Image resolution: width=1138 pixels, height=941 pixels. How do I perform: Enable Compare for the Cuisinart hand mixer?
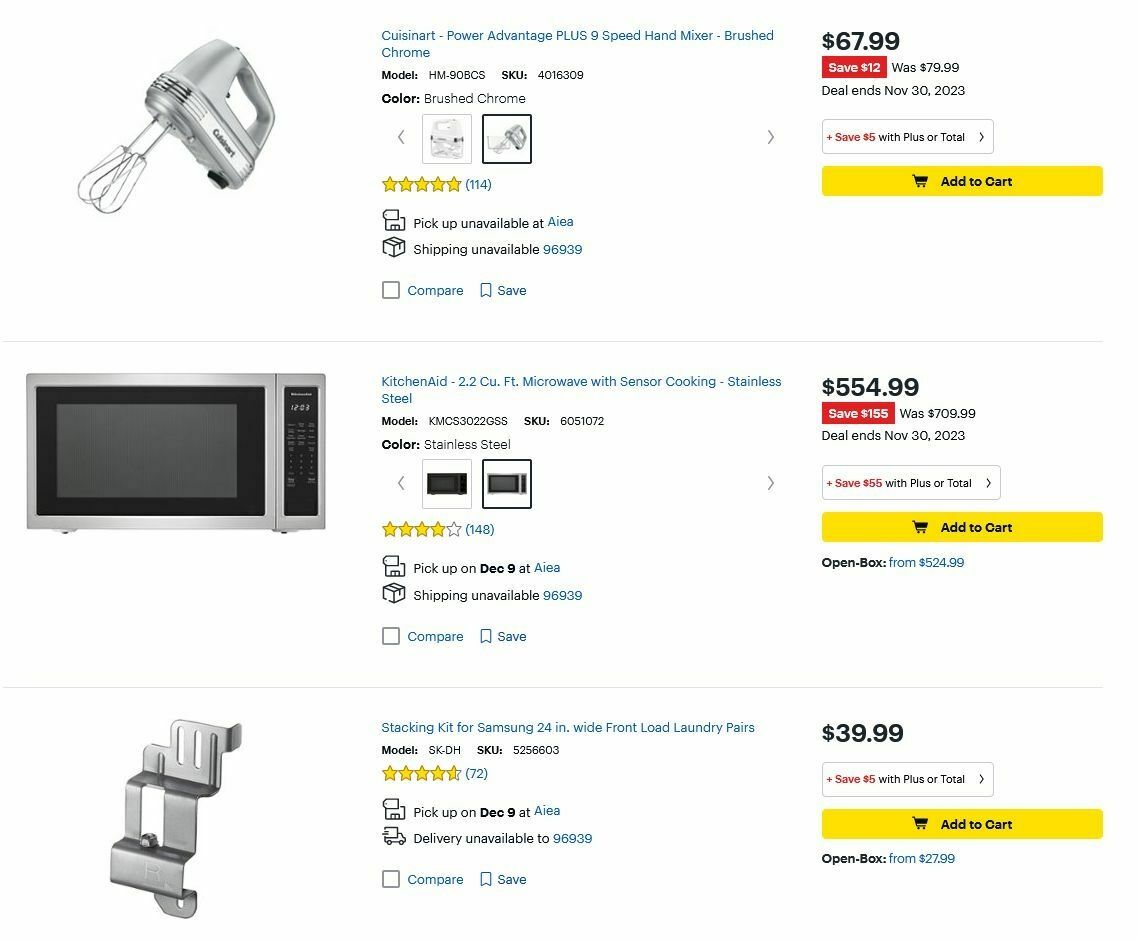click(390, 290)
